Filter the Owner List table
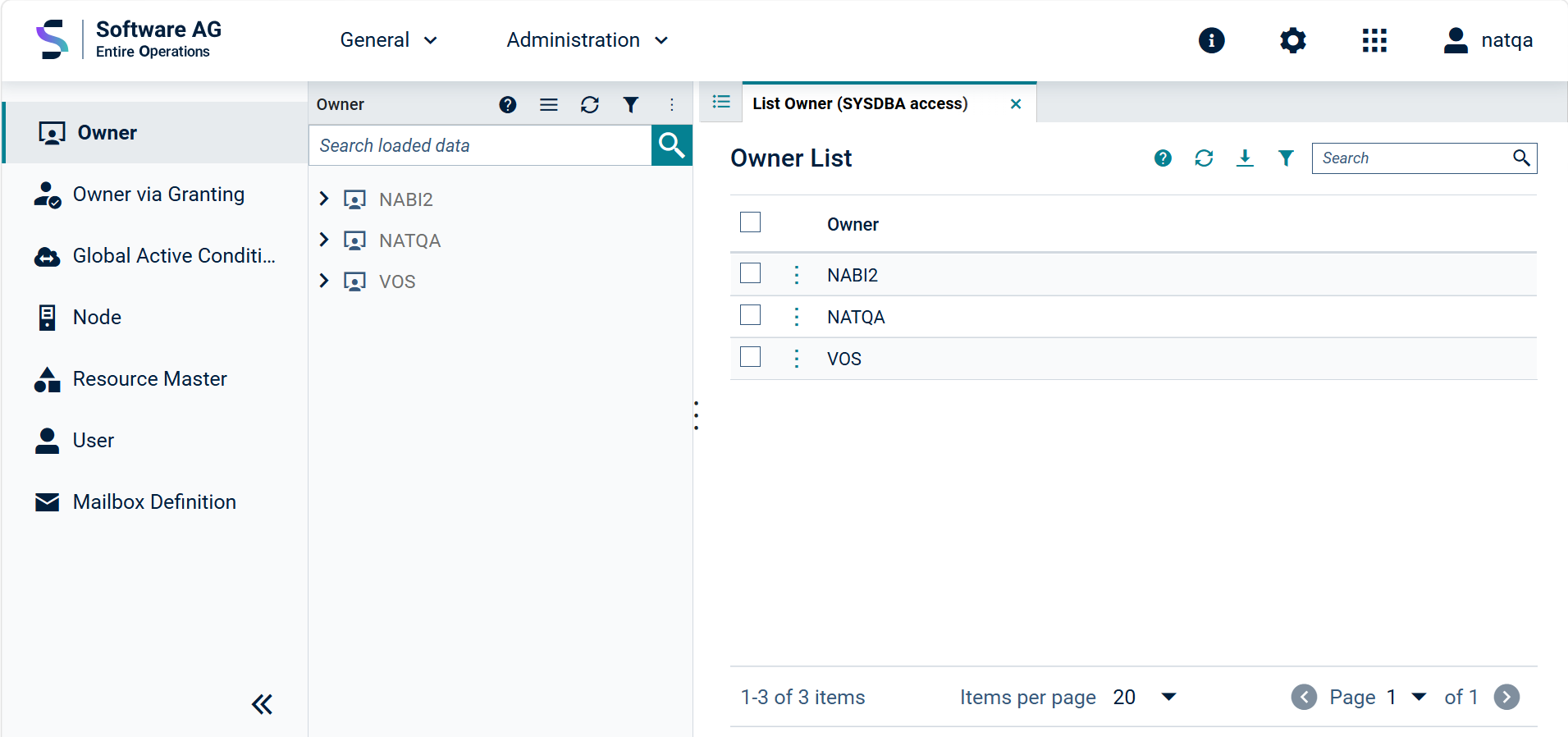This screenshot has height=737, width=1568. click(x=1286, y=158)
